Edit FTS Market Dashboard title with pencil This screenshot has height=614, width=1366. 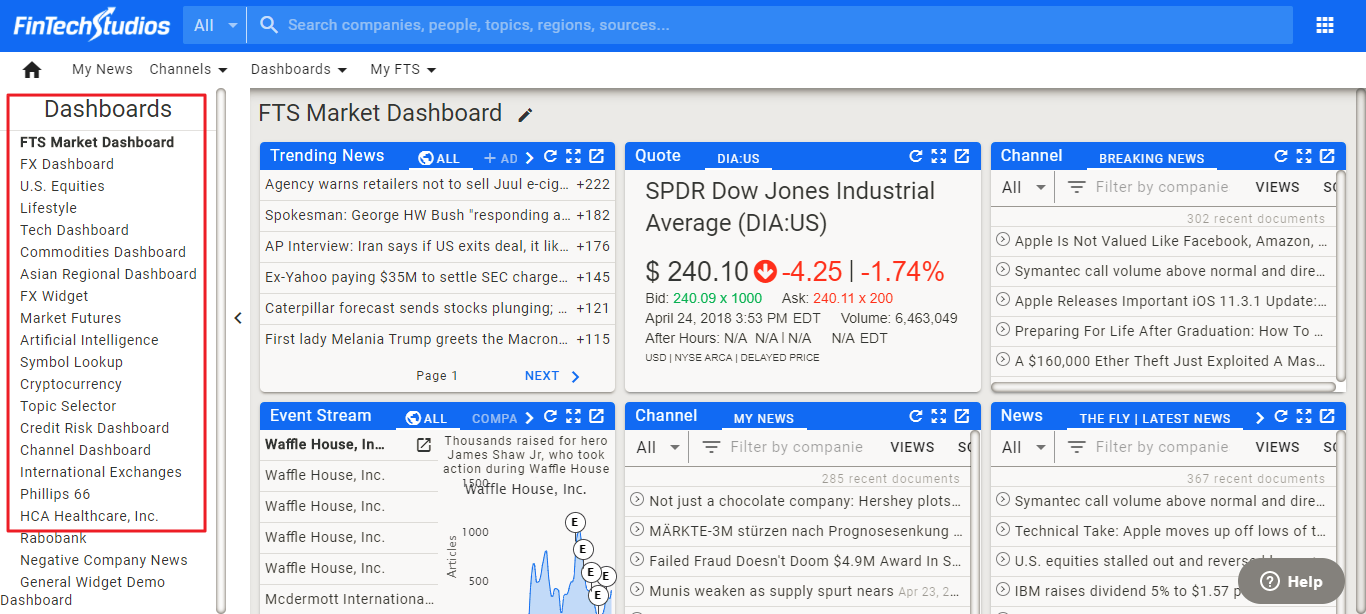[525, 115]
